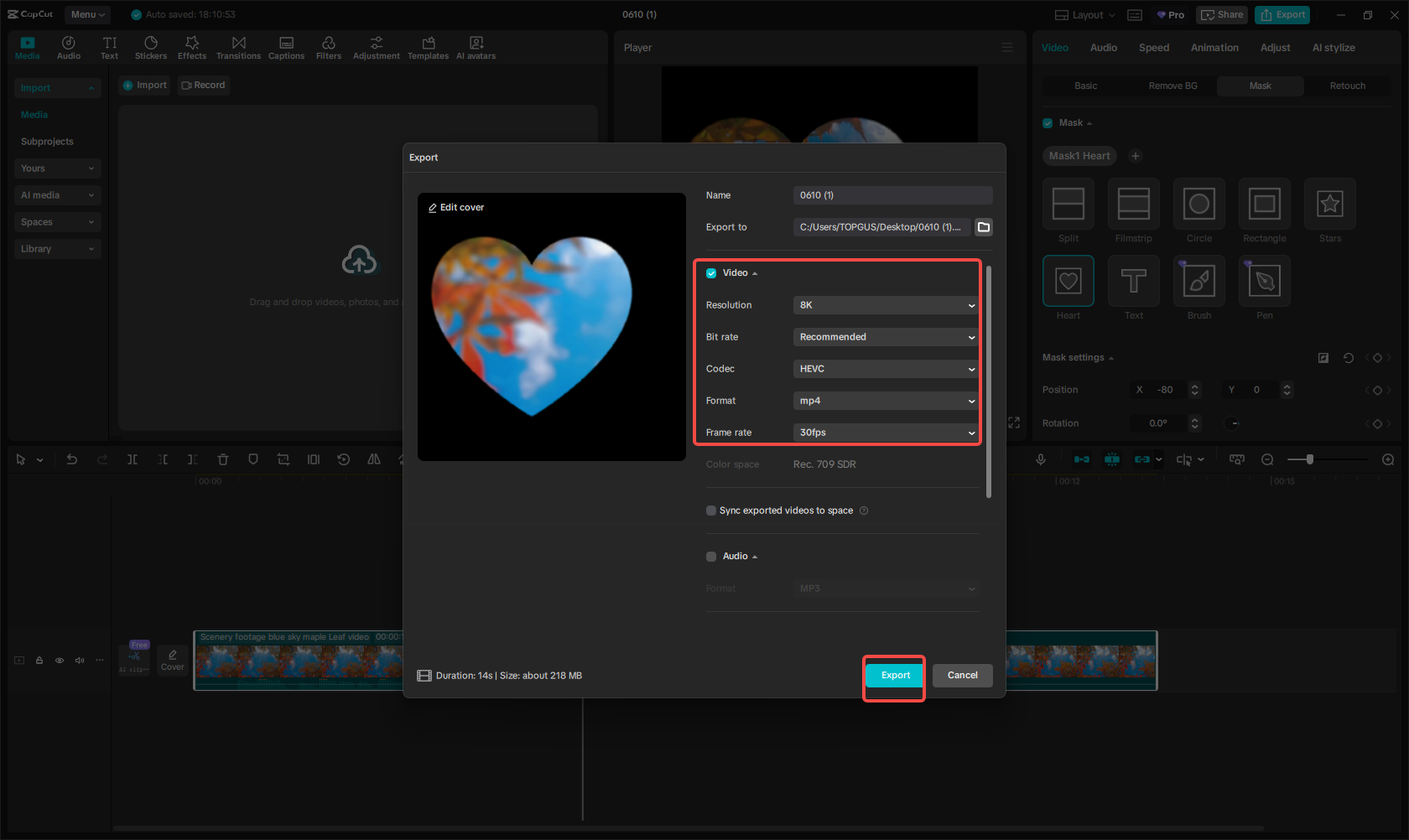Click the Voiceover microphone icon
The image size is (1409, 840).
(x=1040, y=459)
